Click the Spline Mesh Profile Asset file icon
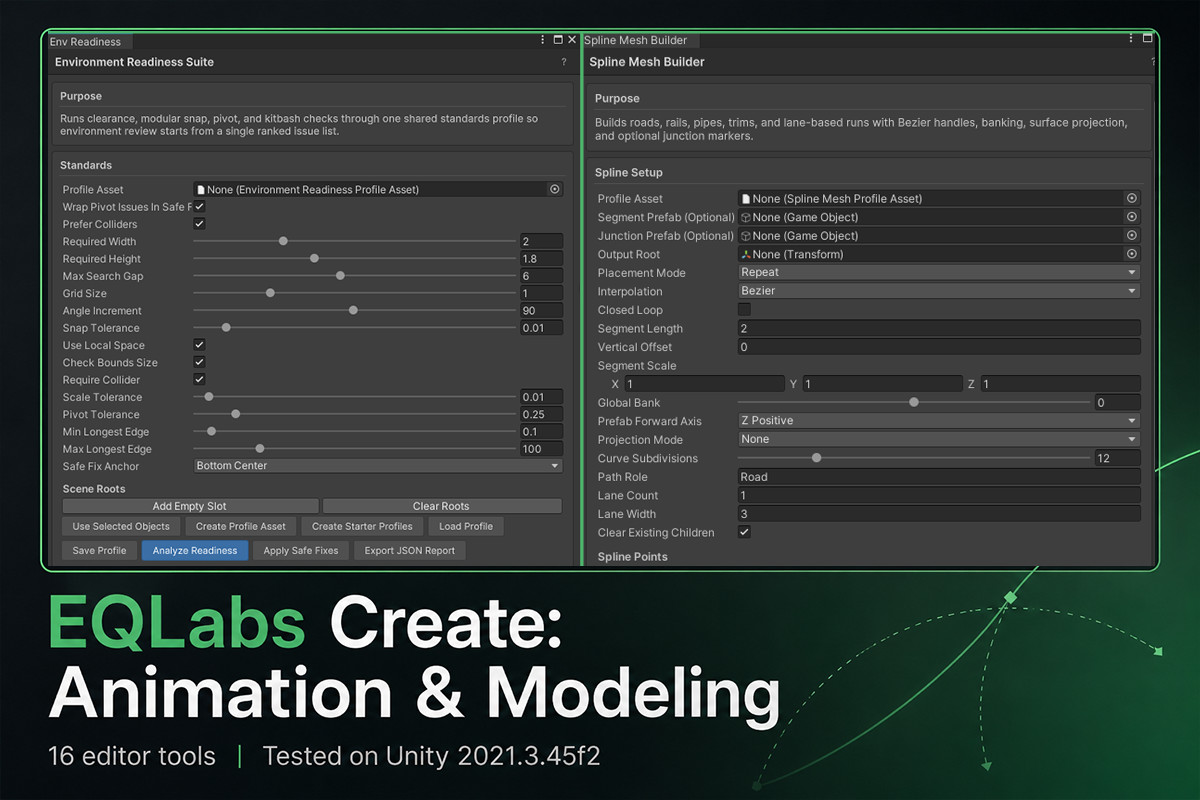The width and height of the screenshot is (1200, 800). pyautogui.click(x=745, y=198)
